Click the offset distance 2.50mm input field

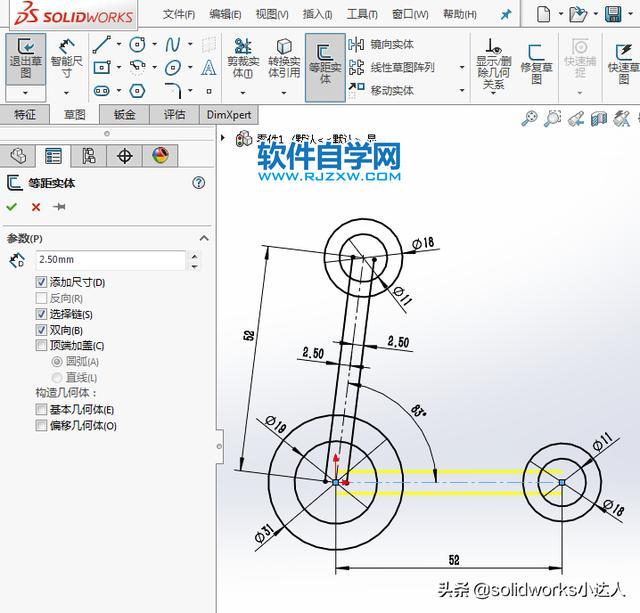pyautogui.click(x=109, y=260)
